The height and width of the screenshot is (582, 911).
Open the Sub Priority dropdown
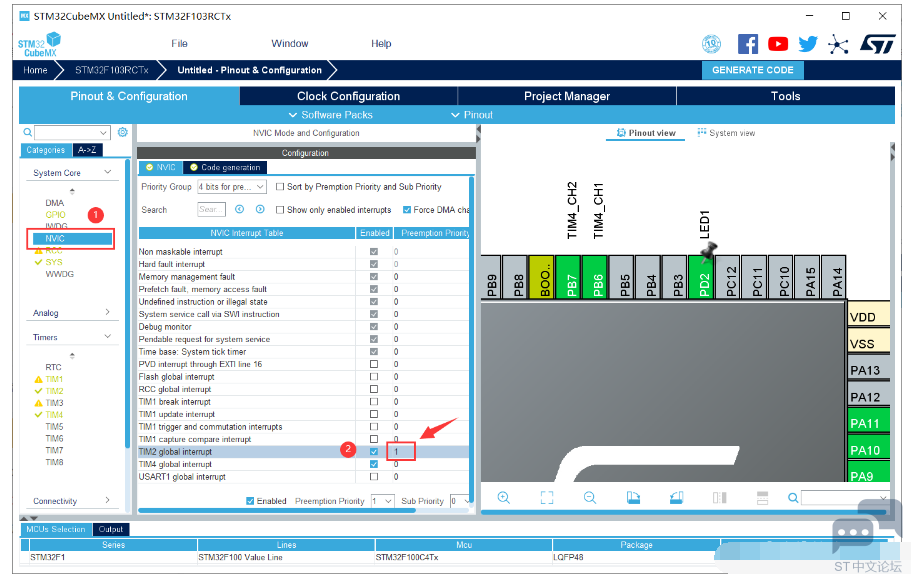460,501
